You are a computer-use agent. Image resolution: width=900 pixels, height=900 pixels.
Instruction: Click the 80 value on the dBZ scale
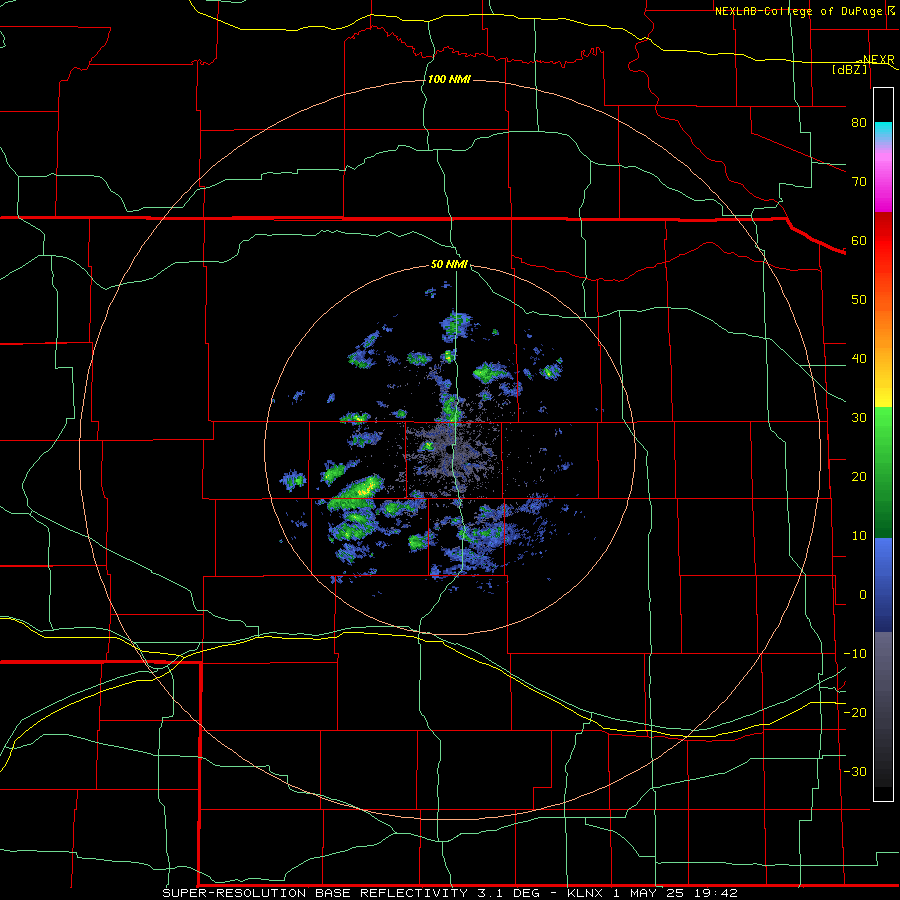point(859,123)
